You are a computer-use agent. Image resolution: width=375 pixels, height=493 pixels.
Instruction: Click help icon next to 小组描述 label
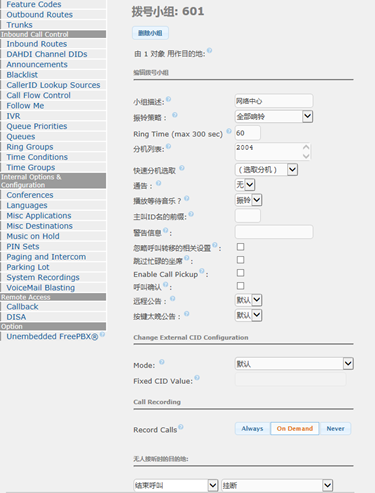pos(168,99)
